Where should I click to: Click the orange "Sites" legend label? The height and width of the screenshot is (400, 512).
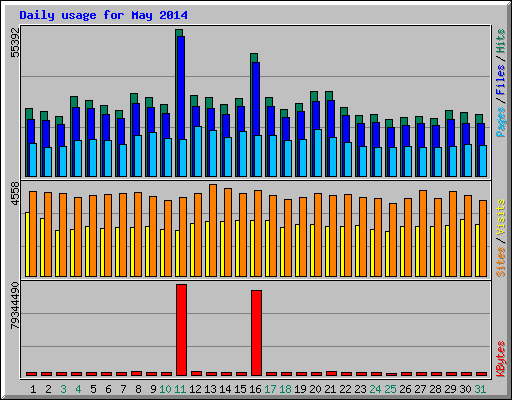tap(501, 262)
